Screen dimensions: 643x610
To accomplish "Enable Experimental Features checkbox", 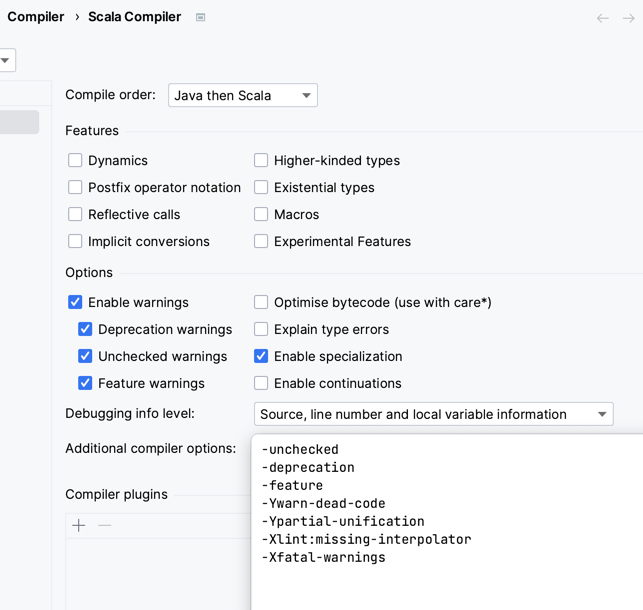I will click(x=261, y=241).
